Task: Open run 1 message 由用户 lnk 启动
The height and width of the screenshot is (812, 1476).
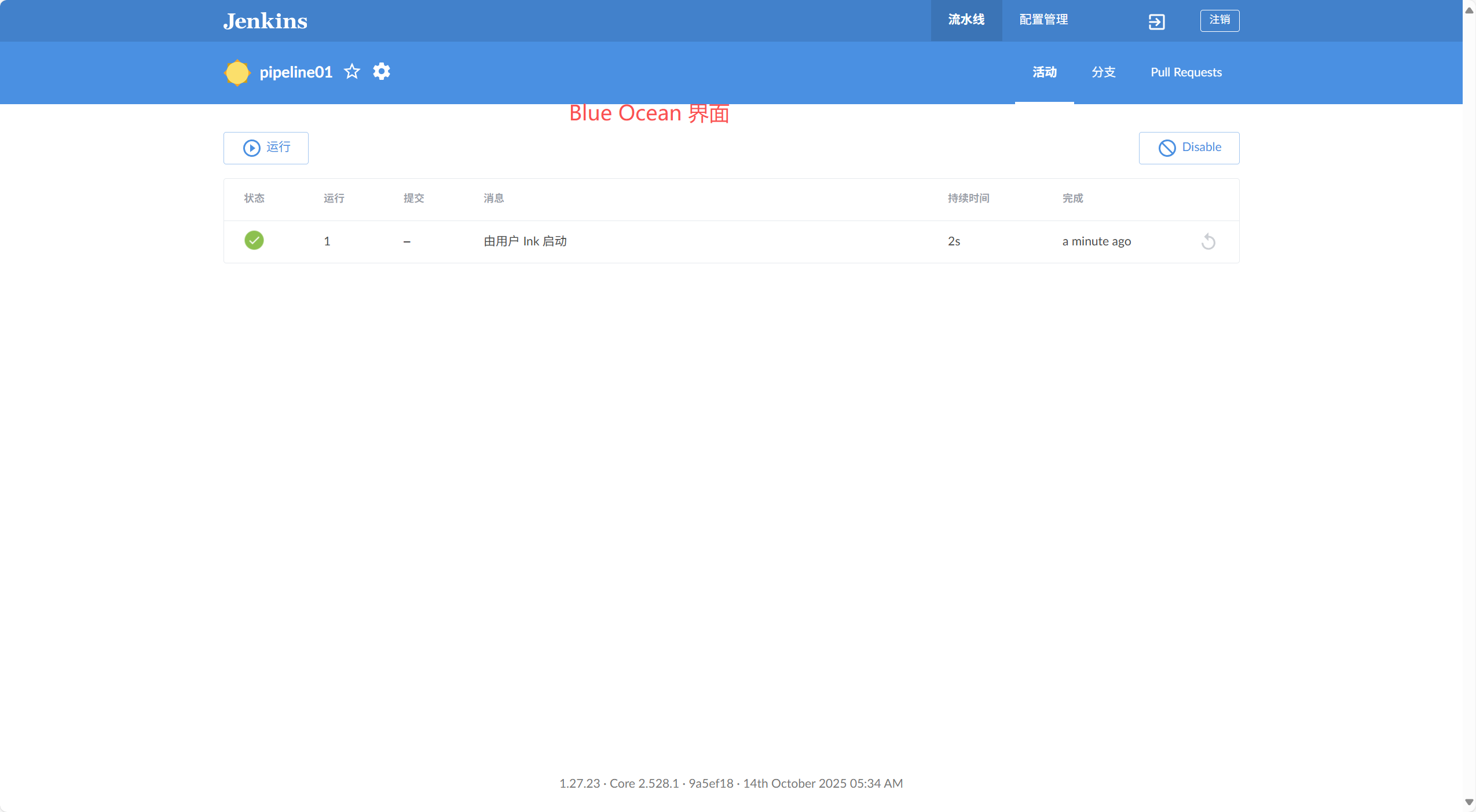Action: coord(525,241)
